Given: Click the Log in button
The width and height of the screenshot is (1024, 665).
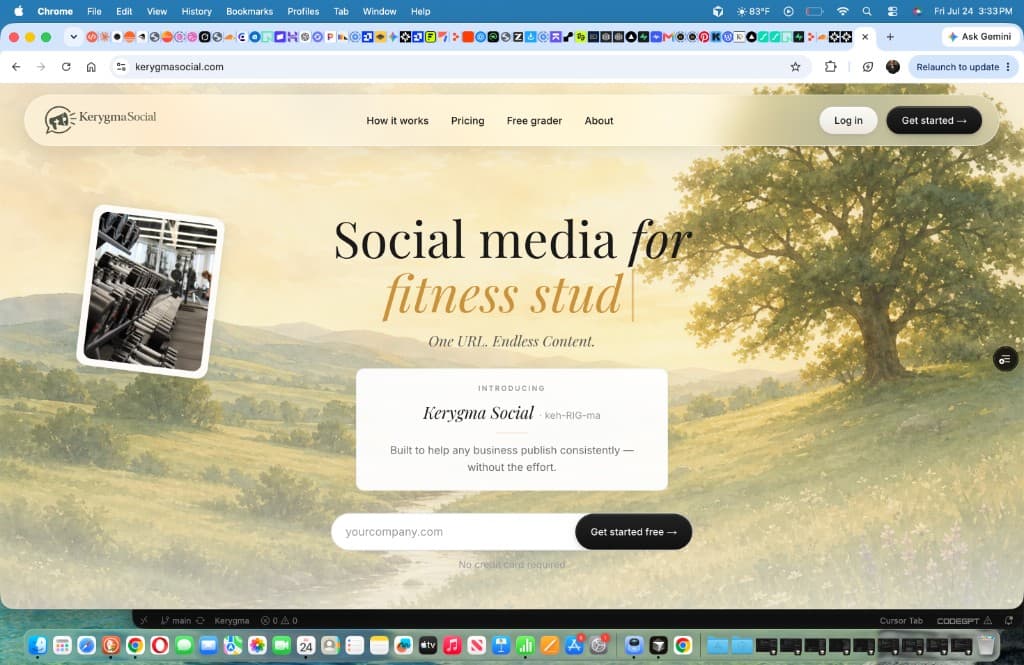Looking at the screenshot, I should point(848,120).
